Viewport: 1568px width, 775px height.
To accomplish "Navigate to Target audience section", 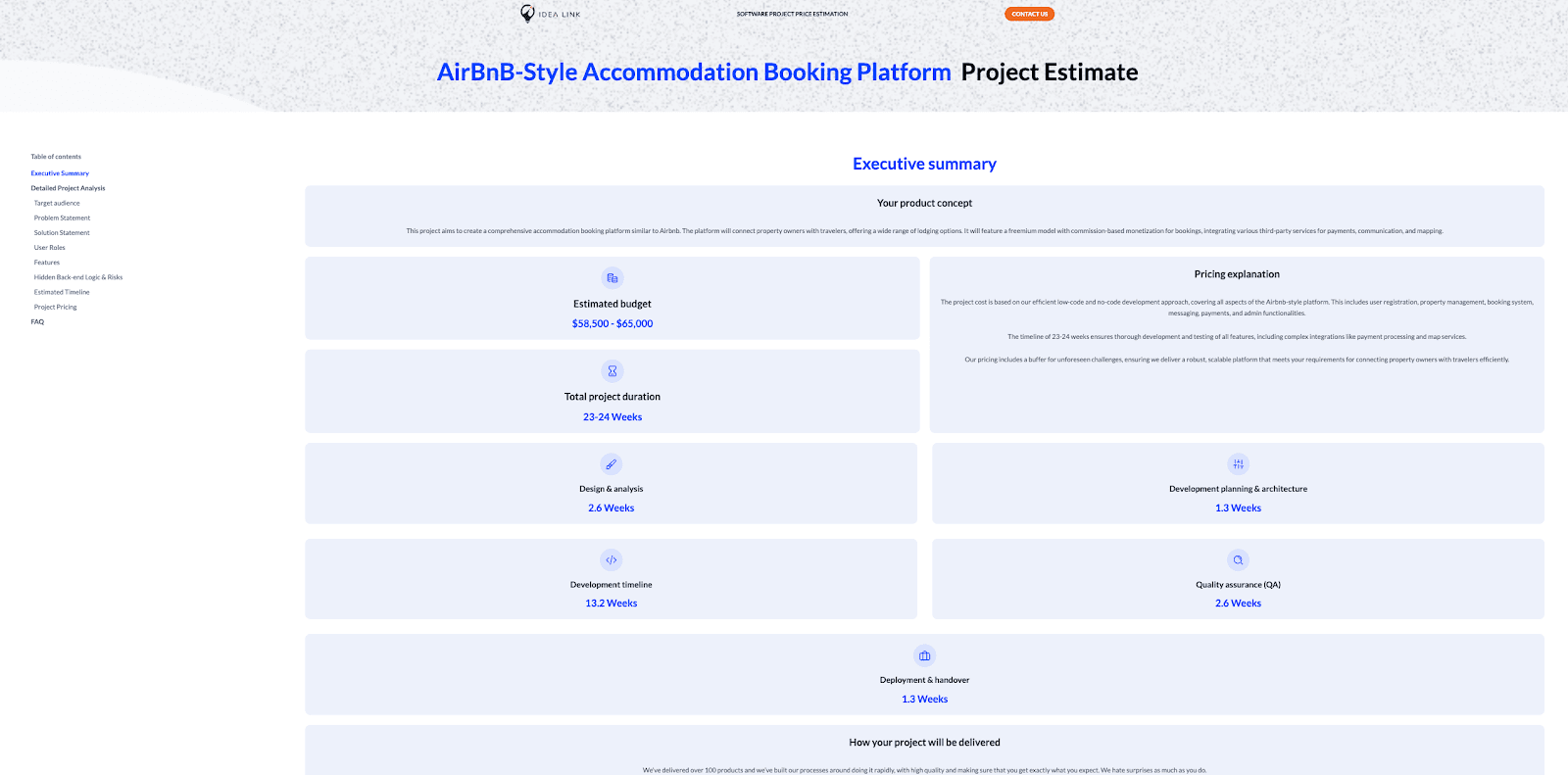I will pos(57,204).
